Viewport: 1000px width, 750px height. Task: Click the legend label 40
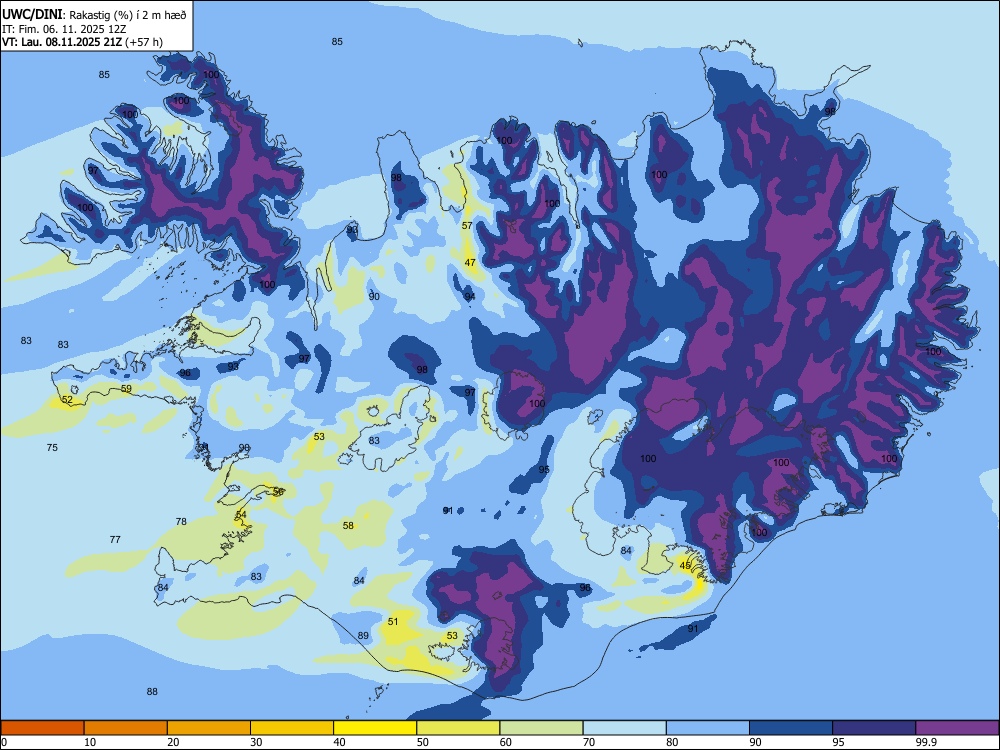click(340, 742)
